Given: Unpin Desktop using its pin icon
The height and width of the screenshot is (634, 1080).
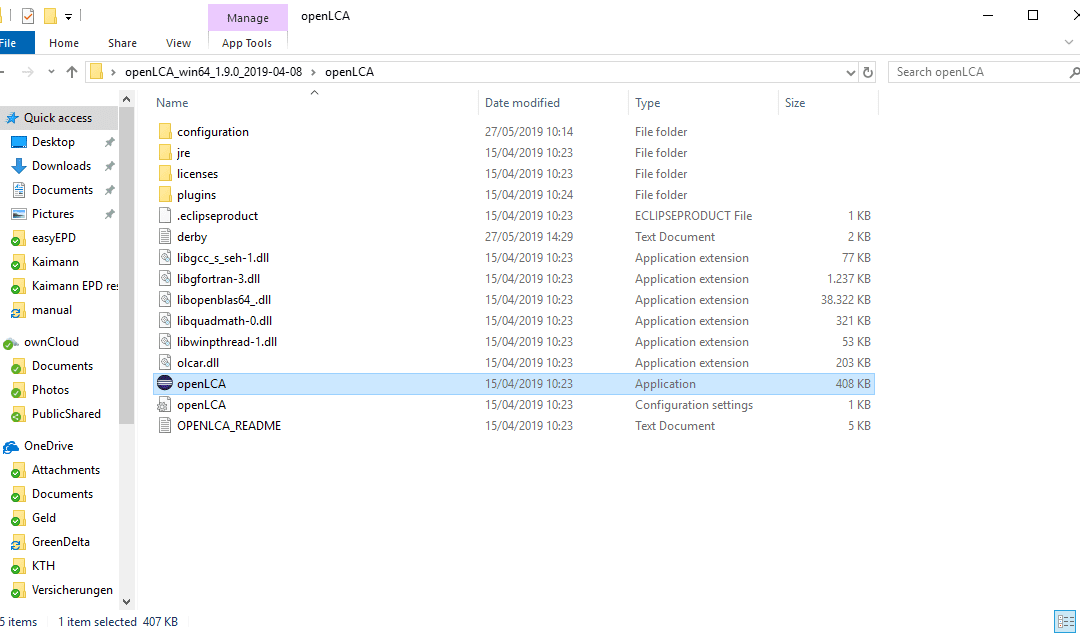Looking at the screenshot, I should point(109,142).
